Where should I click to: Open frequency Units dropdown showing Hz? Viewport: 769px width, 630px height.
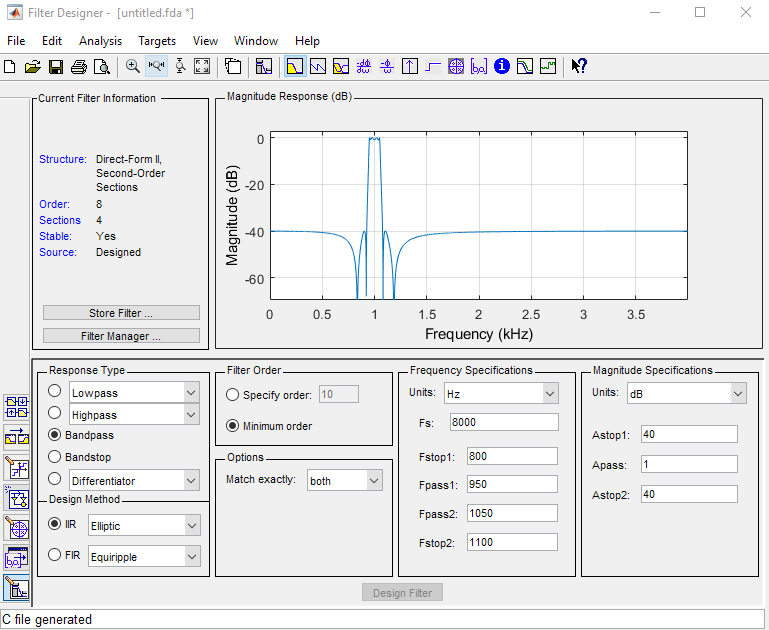point(501,394)
